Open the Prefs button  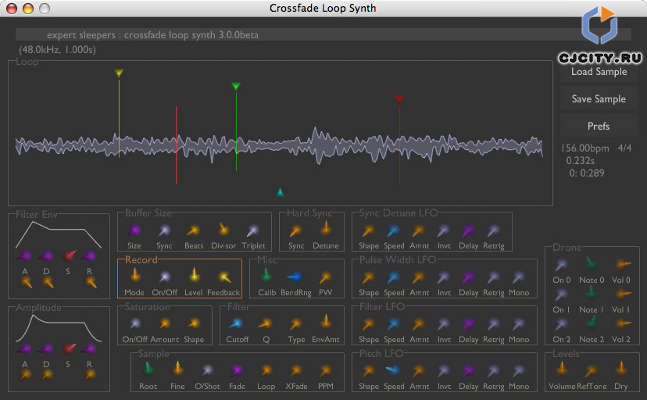(x=599, y=126)
